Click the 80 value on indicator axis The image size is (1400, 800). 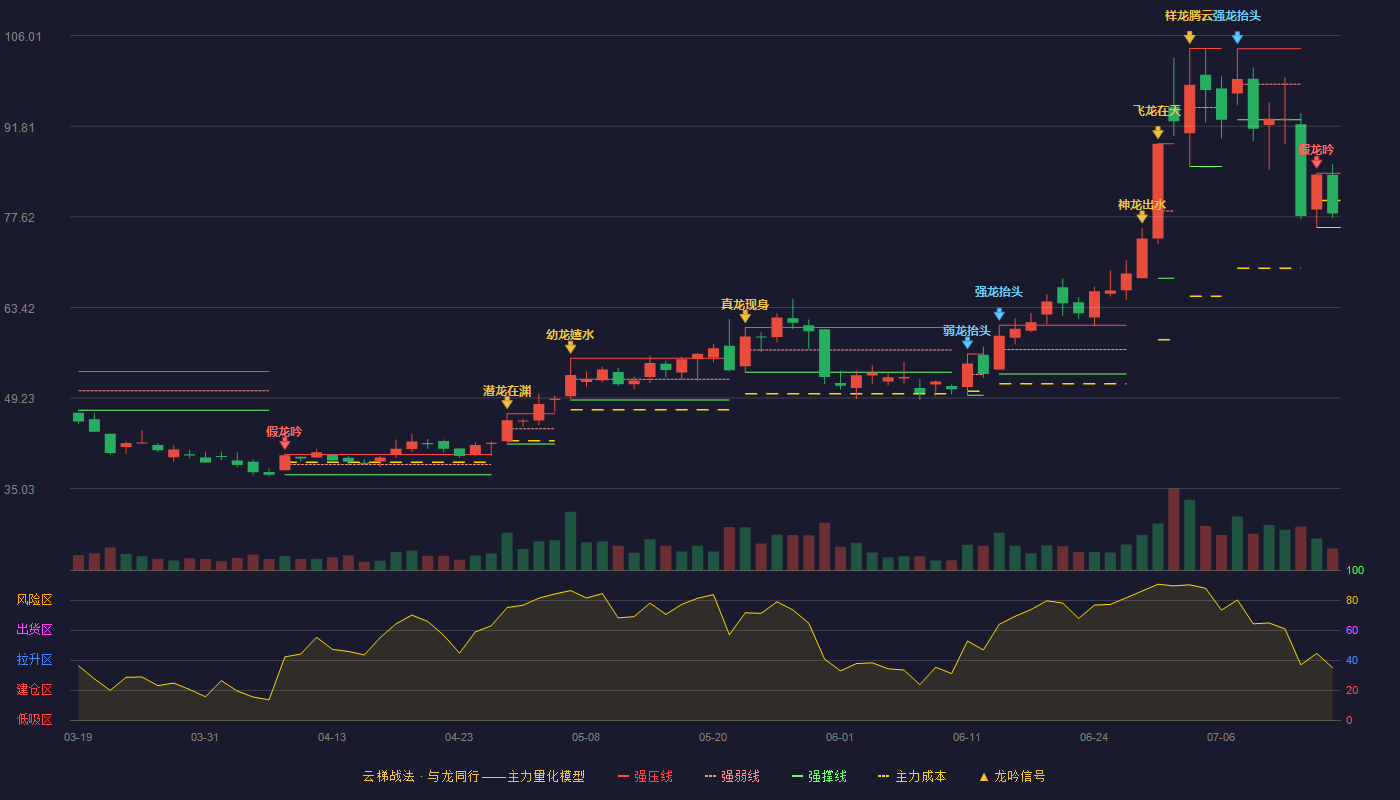1352,600
